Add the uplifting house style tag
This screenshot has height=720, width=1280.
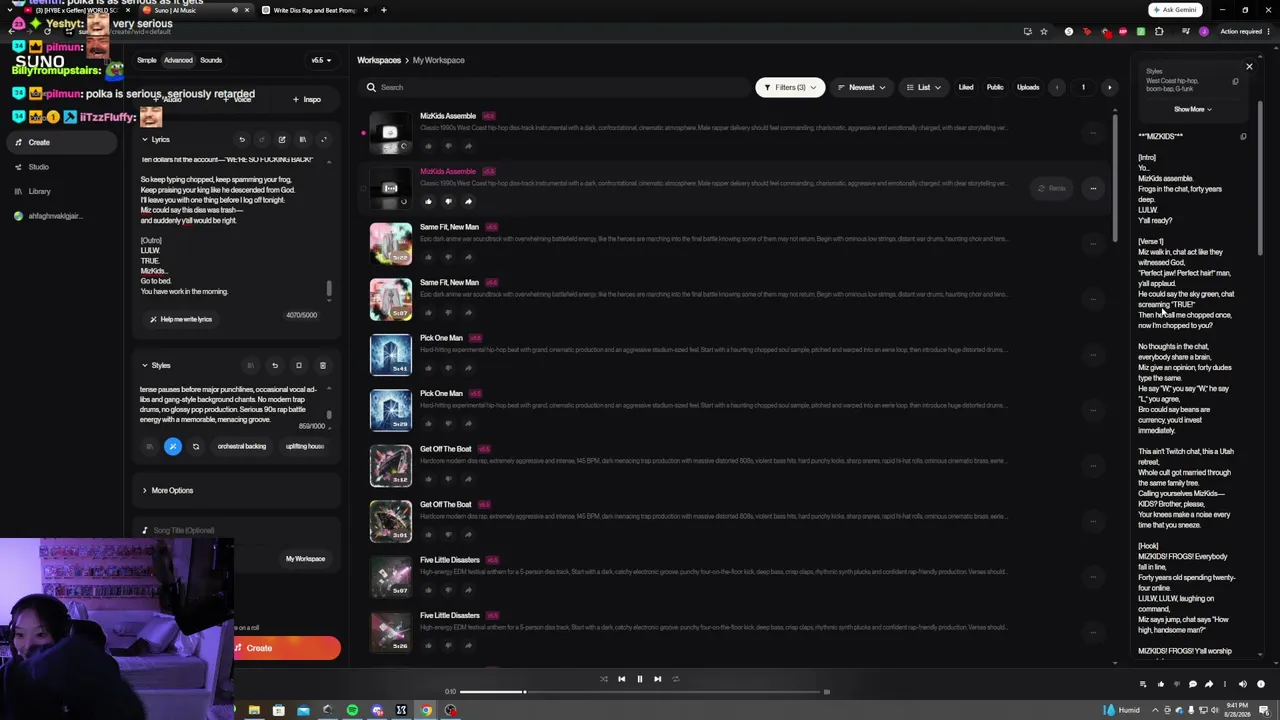pyautogui.click(x=304, y=446)
